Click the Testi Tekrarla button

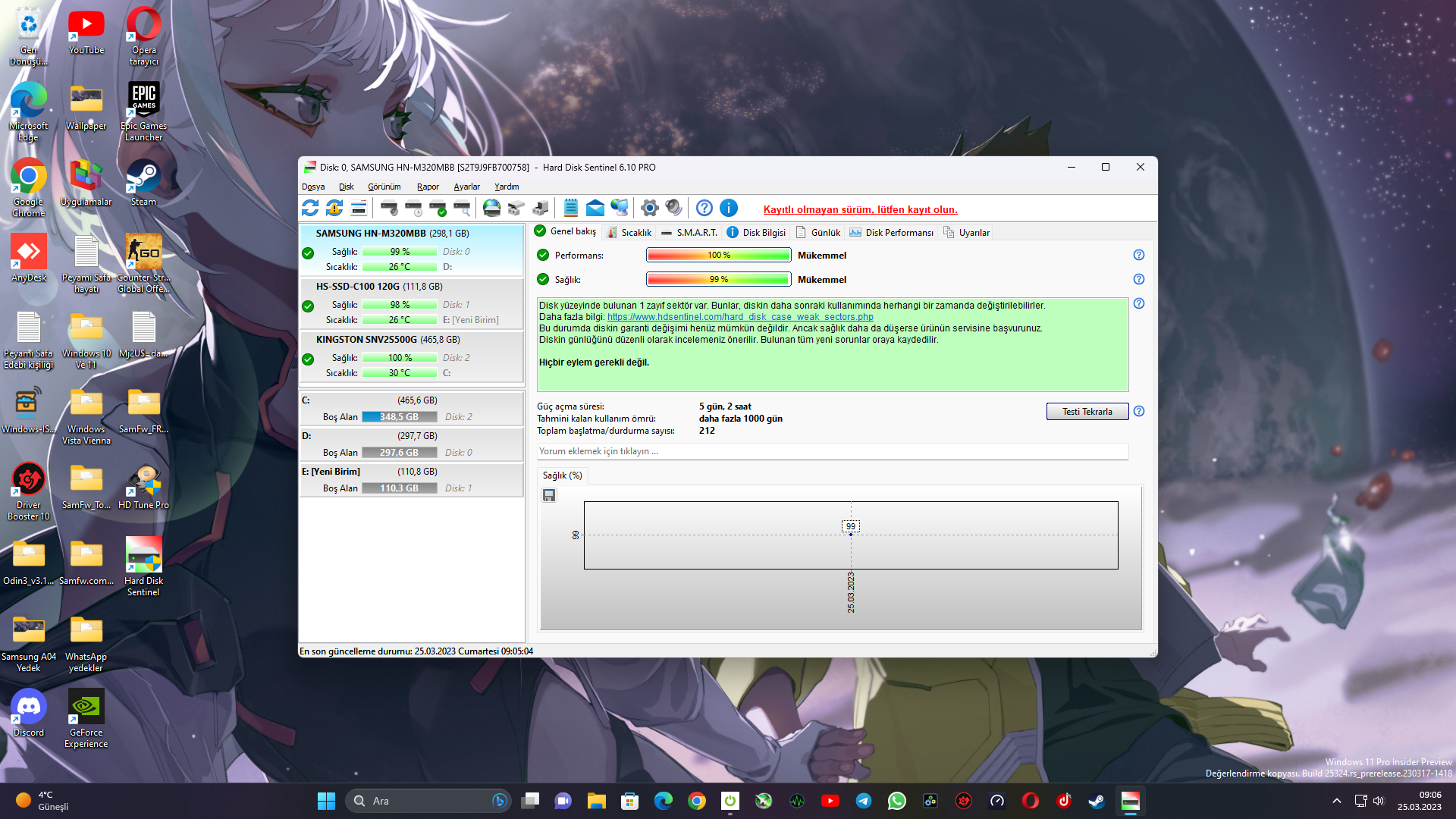tap(1087, 412)
